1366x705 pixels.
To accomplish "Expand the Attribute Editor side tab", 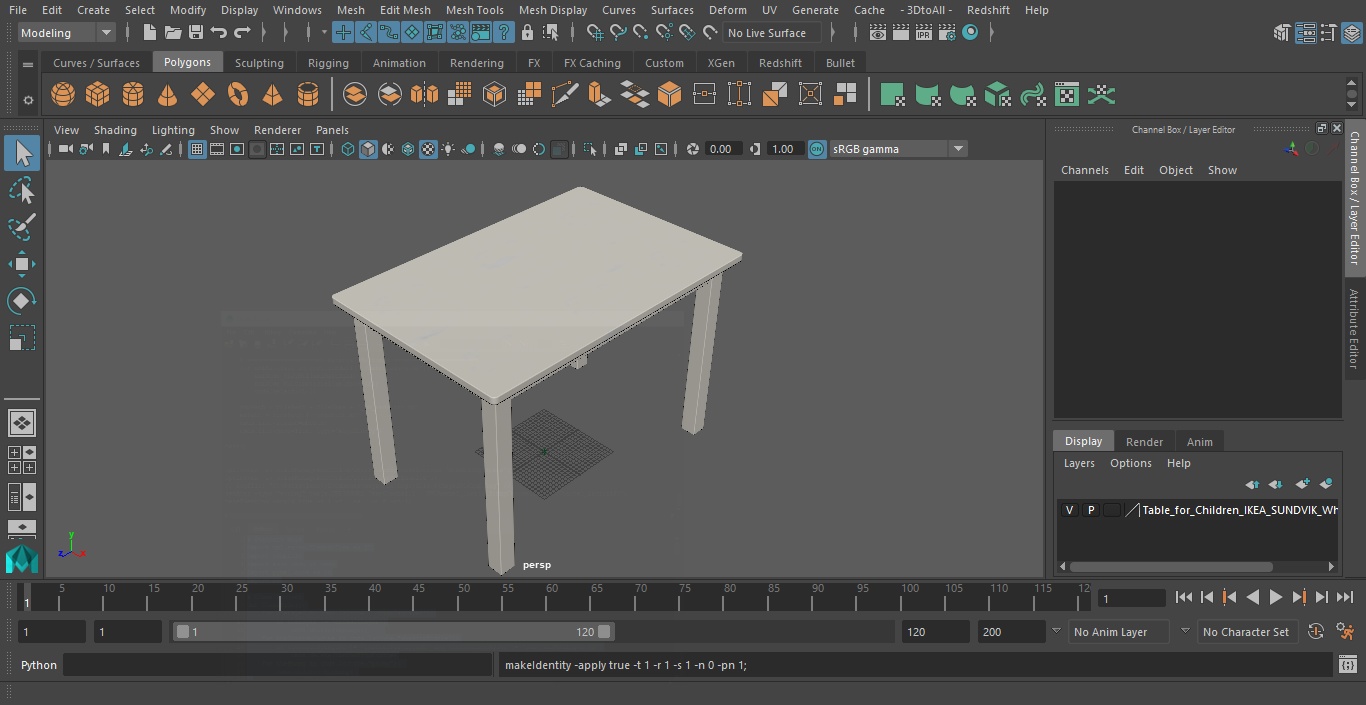I will pos(1354,329).
